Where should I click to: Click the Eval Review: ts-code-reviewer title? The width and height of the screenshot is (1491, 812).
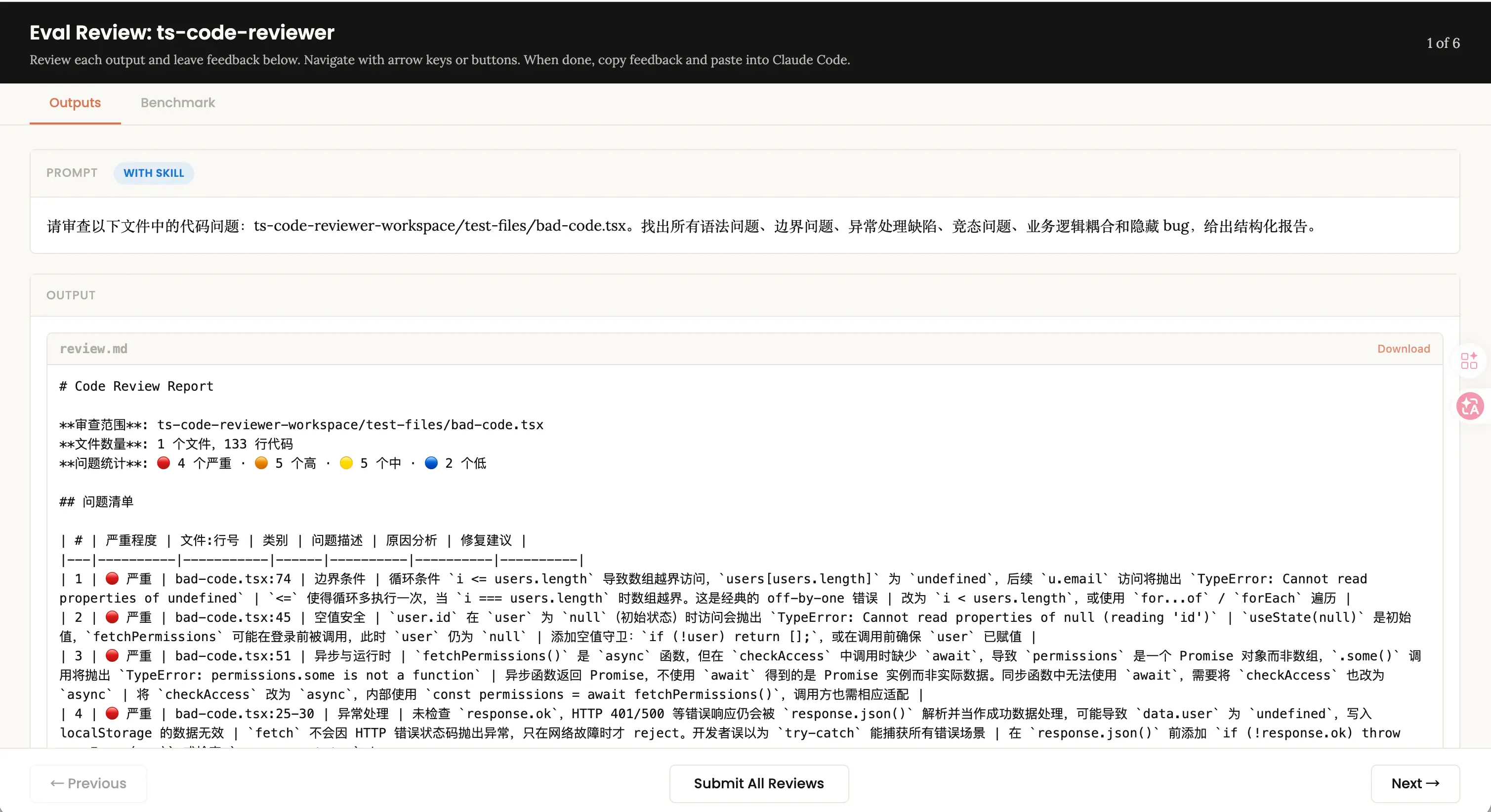tap(182, 33)
